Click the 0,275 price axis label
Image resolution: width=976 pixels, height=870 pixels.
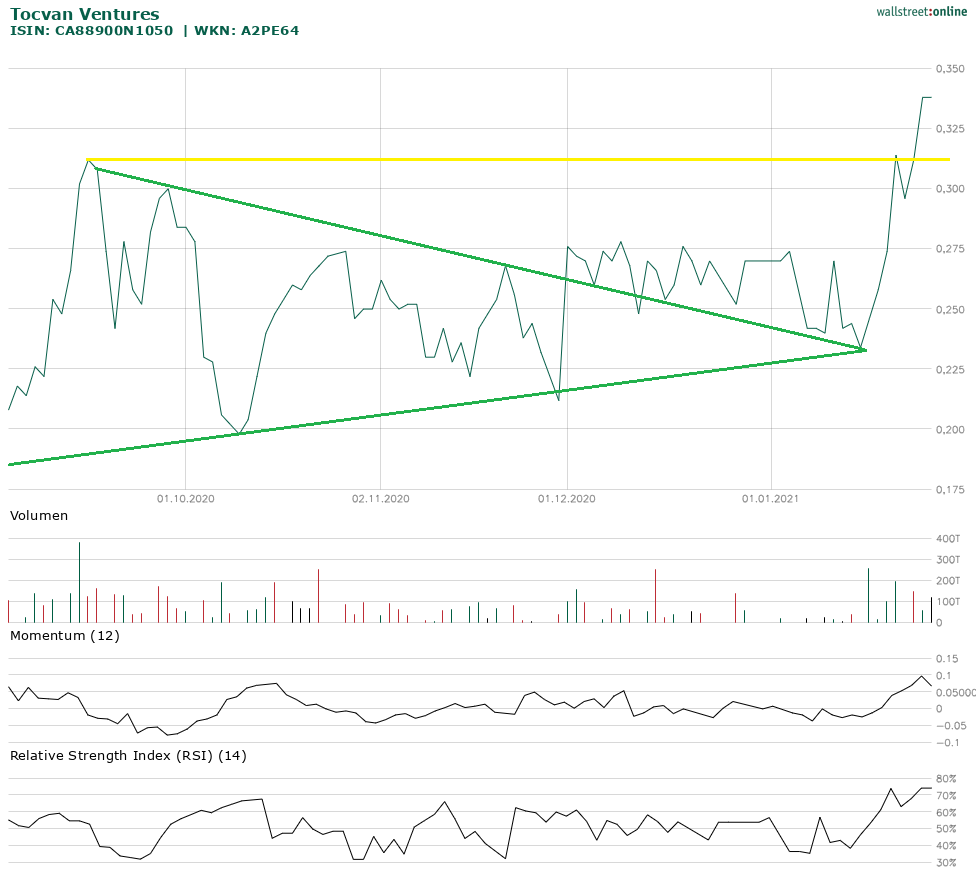point(950,249)
